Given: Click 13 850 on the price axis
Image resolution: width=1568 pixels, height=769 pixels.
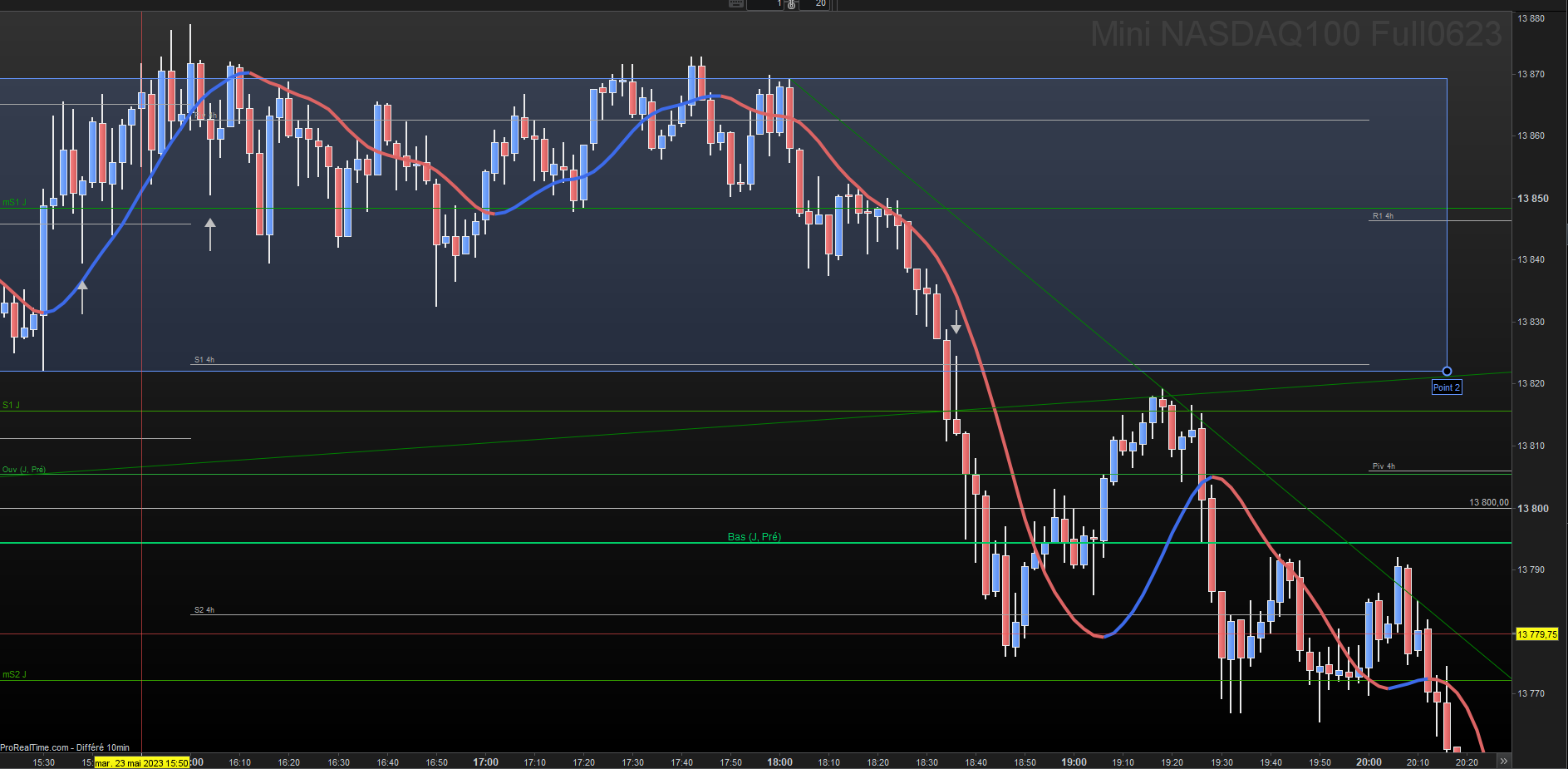Looking at the screenshot, I should tap(1533, 199).
